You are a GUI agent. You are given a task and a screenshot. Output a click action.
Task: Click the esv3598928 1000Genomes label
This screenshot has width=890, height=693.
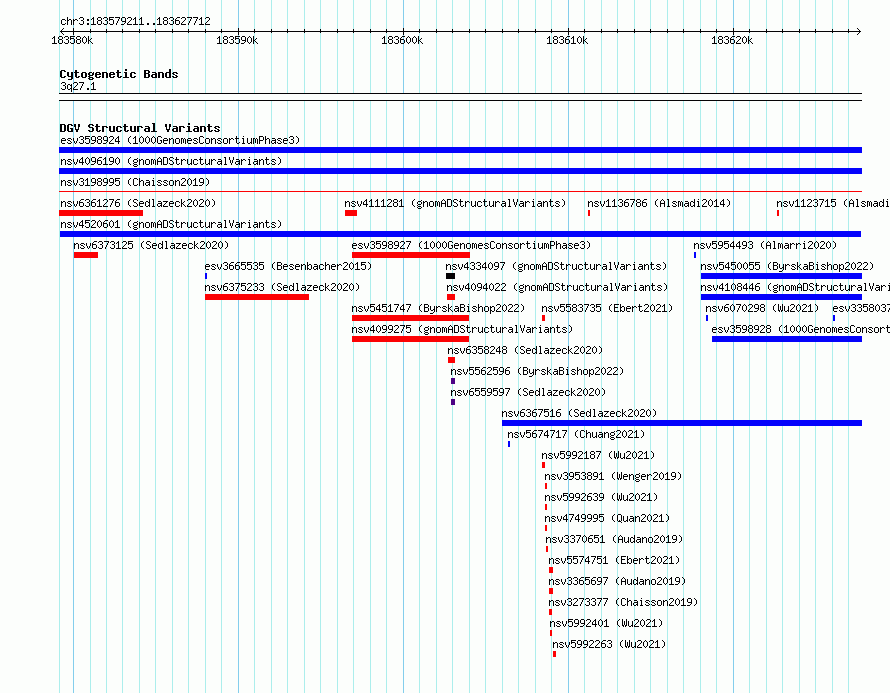(800, 329)
